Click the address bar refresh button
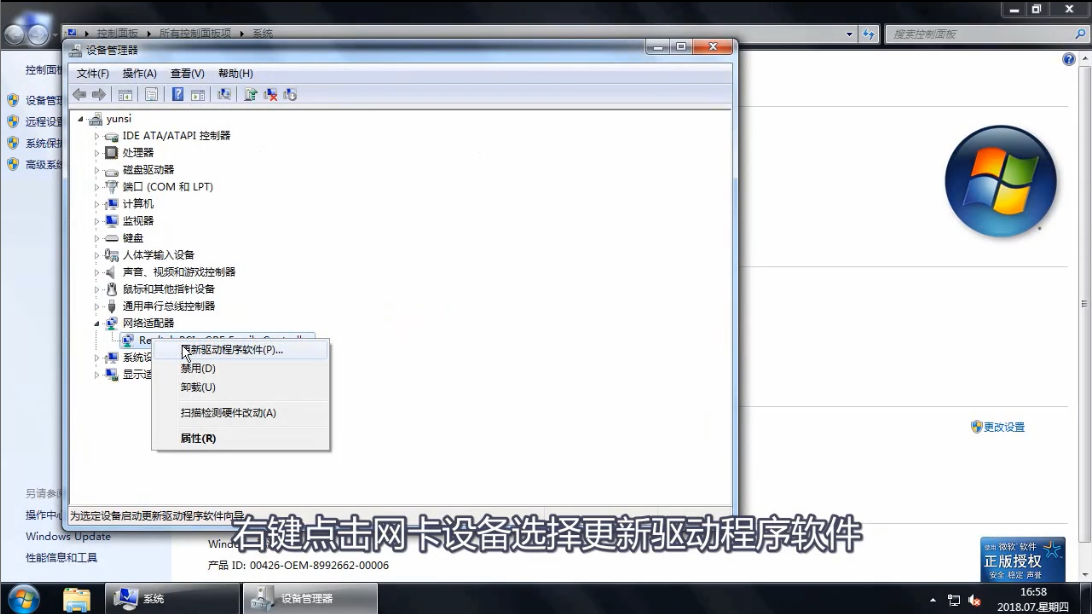Screen dimensions: 1092x614 point(868,33)
